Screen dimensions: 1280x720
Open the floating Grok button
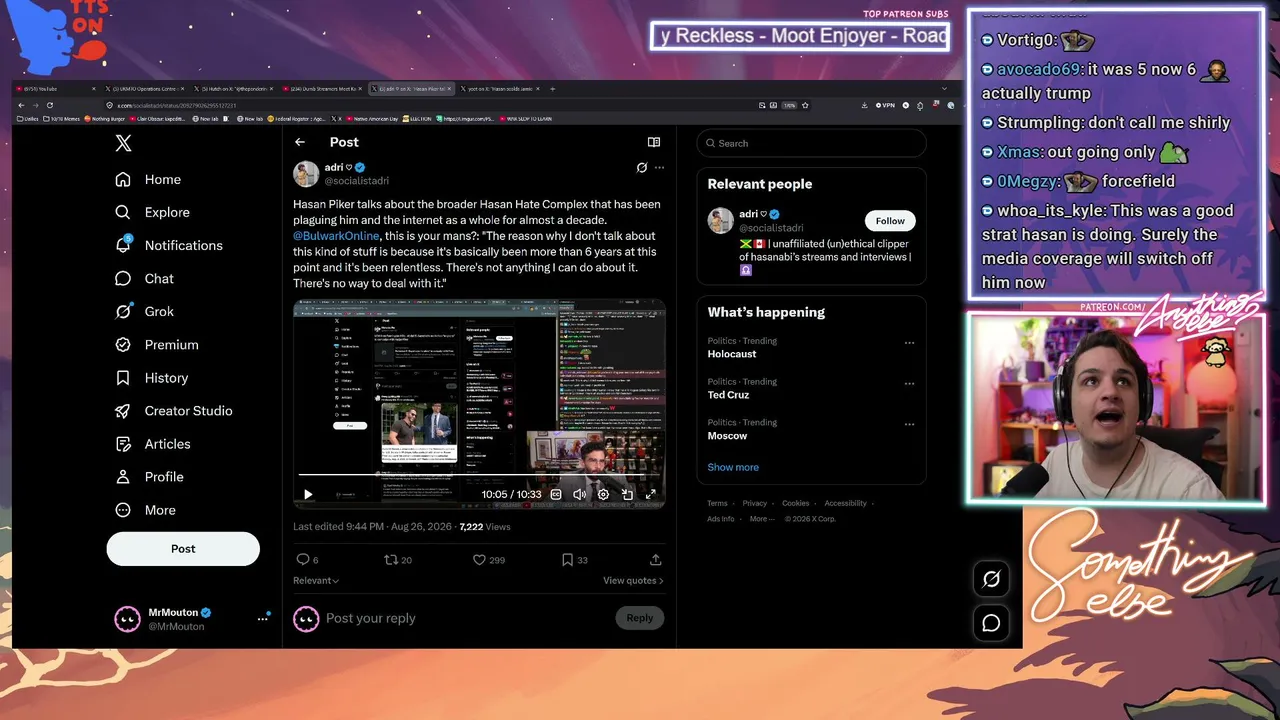pyautogui.click(x=991, y=579)
